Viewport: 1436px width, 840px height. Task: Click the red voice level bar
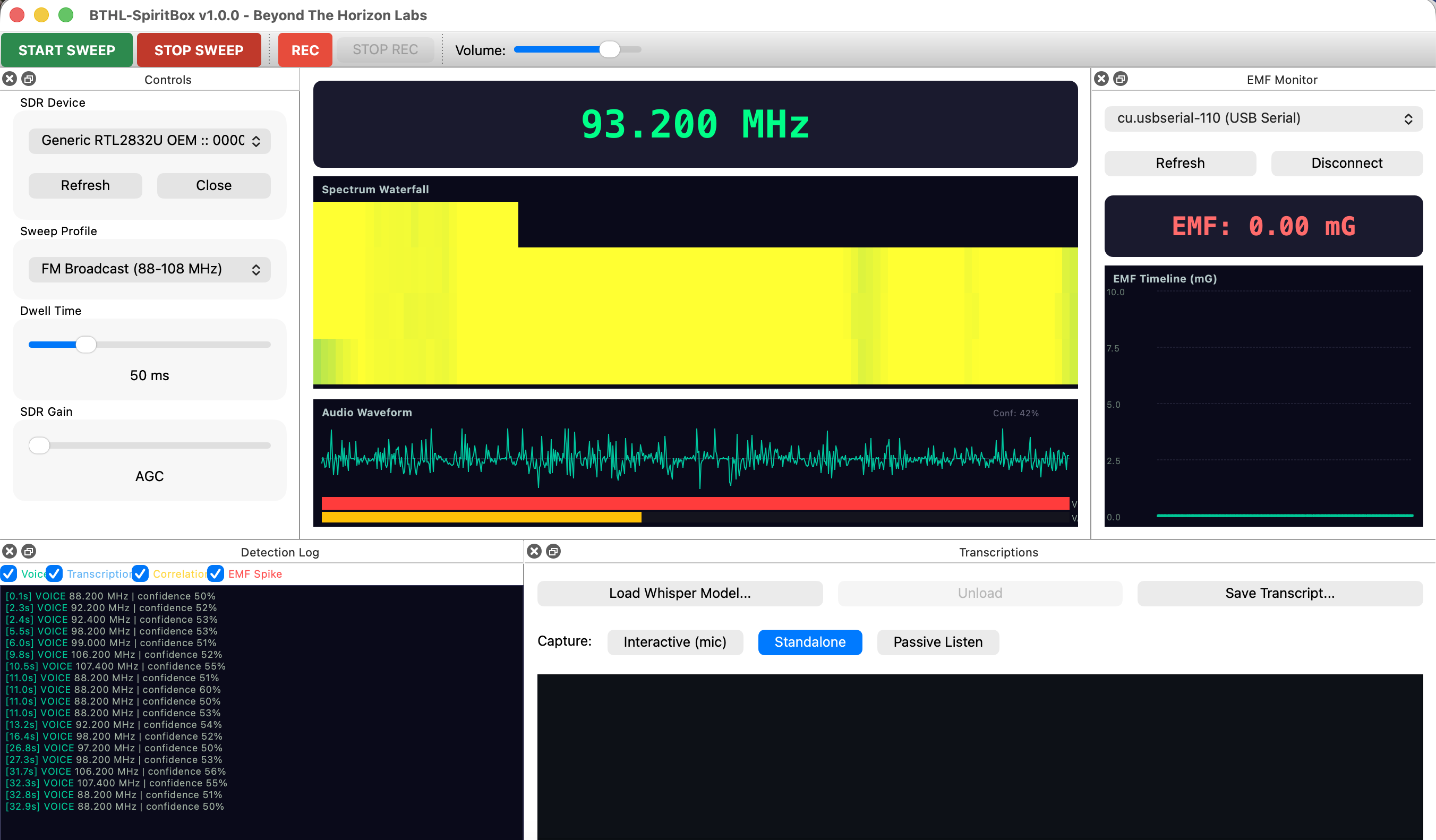coord(695,503)
